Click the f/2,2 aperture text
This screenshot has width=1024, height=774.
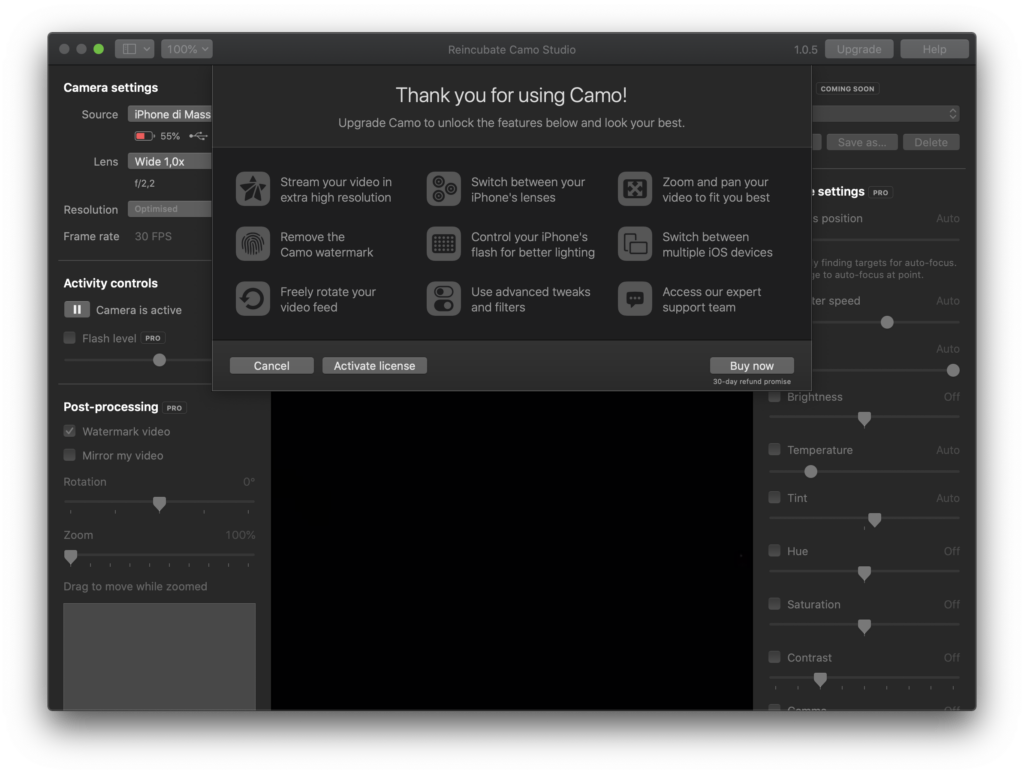[x=144, y=184]
